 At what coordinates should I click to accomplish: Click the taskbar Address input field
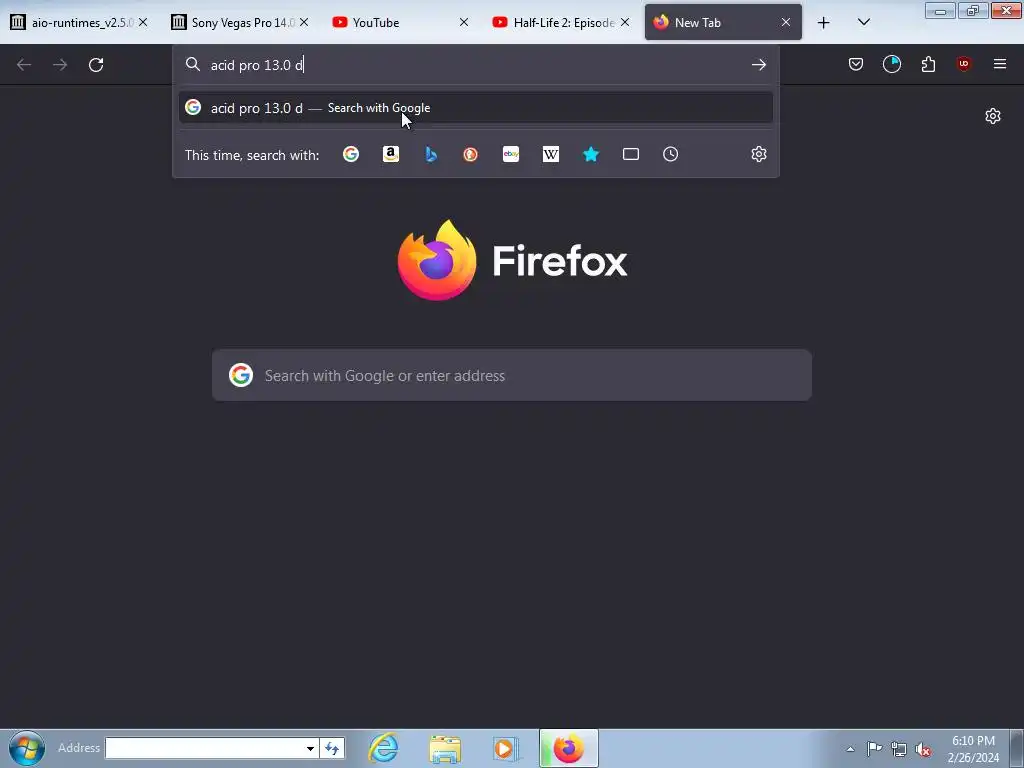204,748
